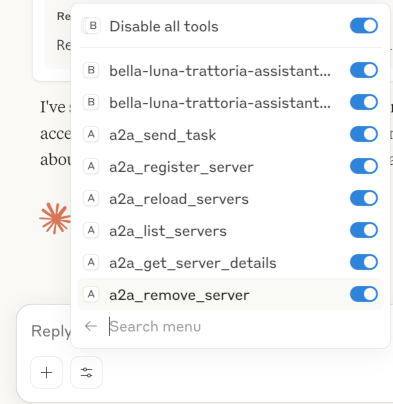
Task: Click the A icon next to a2a_get_server_details
Action: point(91,262)
